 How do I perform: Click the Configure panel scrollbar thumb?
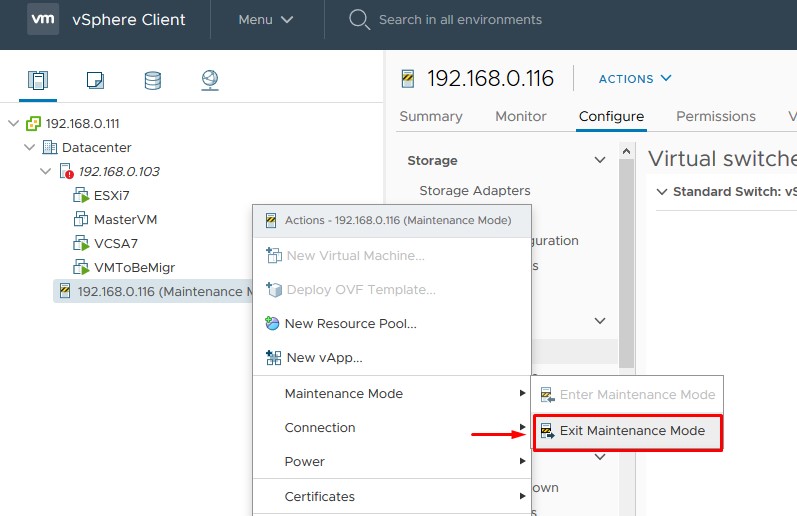tap(626, 263)
